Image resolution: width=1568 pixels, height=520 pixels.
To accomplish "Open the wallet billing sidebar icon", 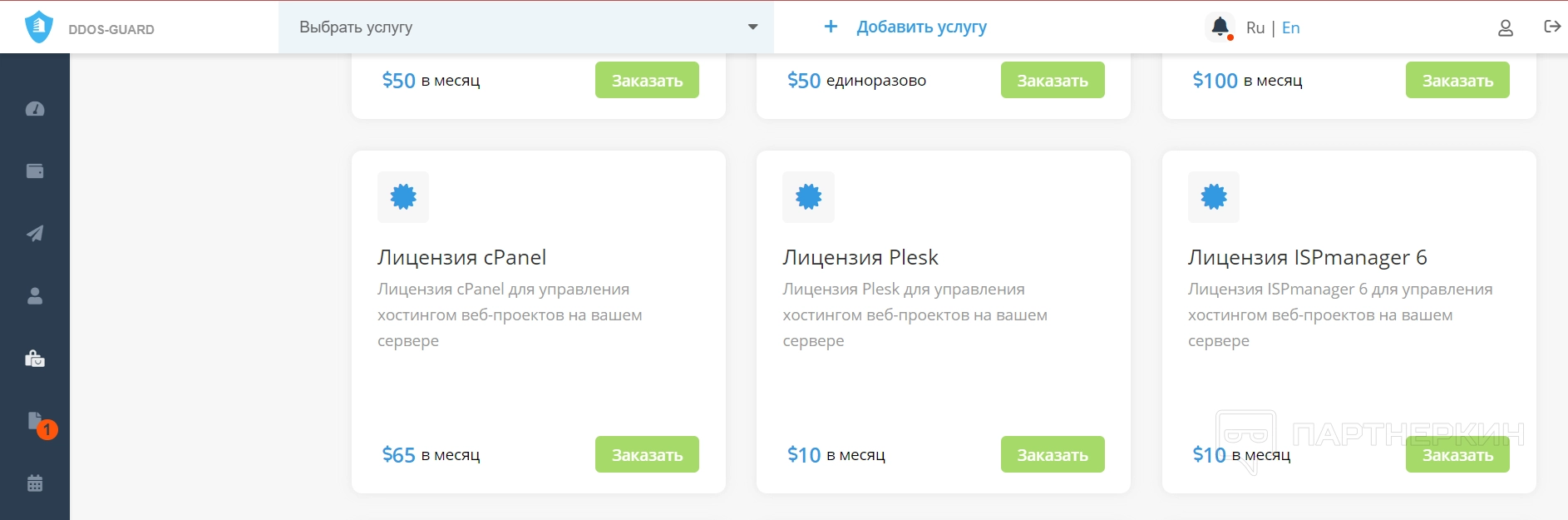I will [x=35, y=171].
